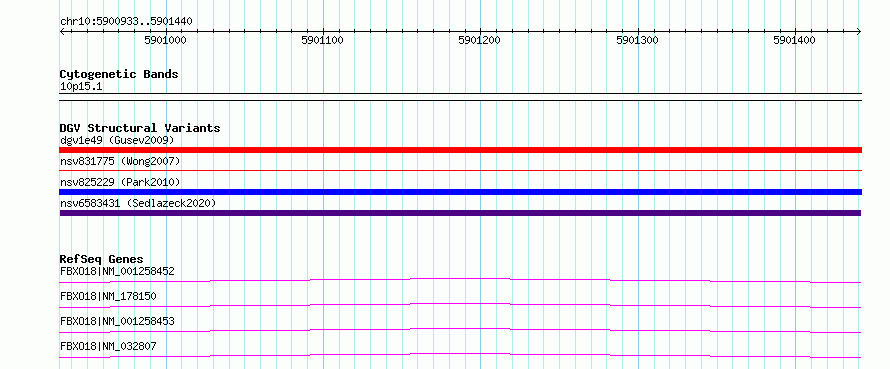Click the chr10:5900933..5901440 region label
This screenshot has height=369, width=890.
pyautogui.click(x=126, y=22)
